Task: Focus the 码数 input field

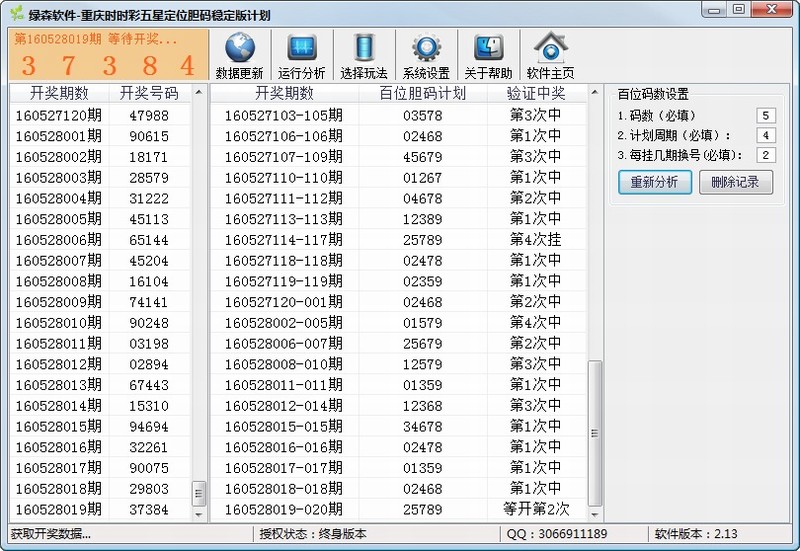Action: (766, 116)
